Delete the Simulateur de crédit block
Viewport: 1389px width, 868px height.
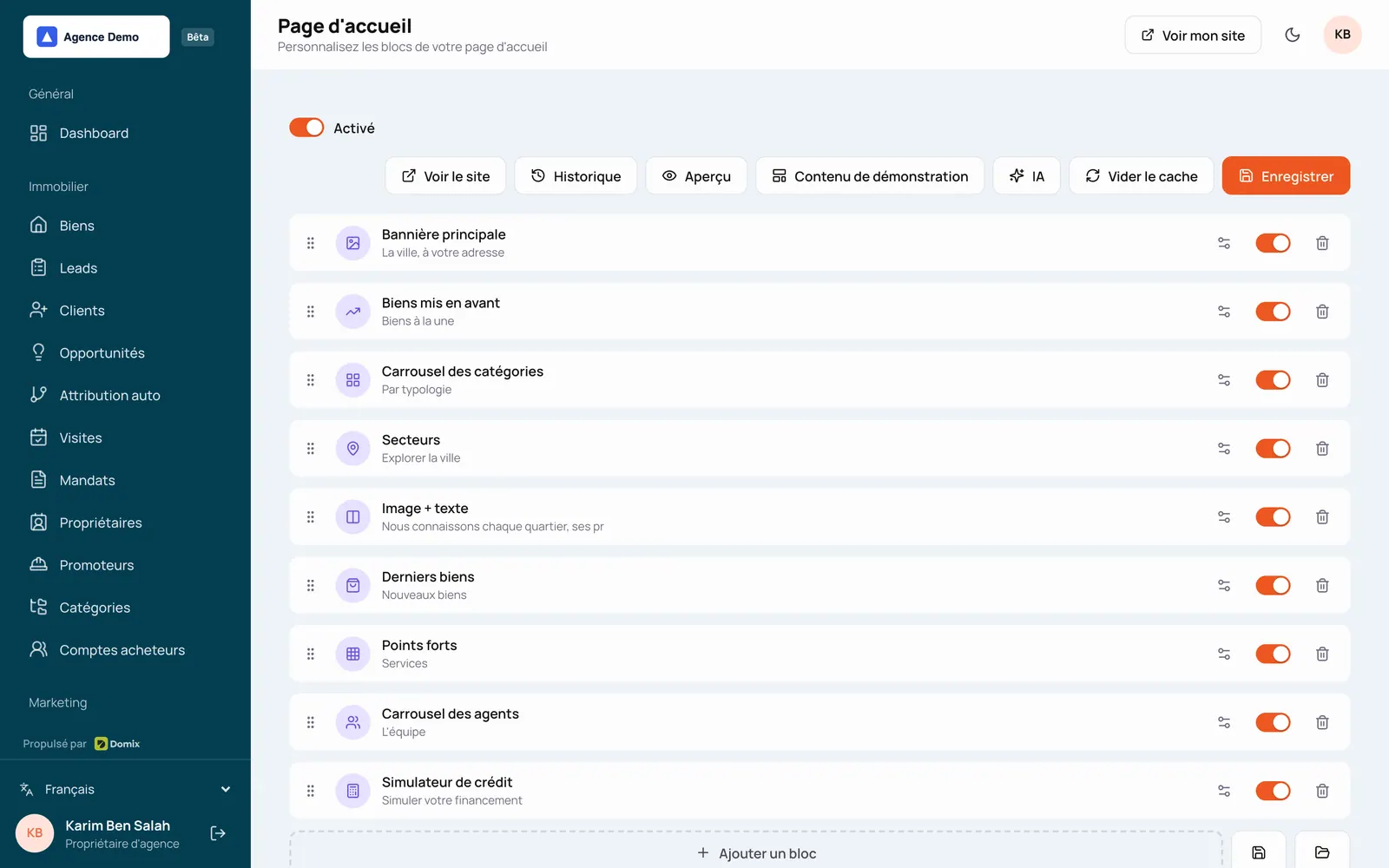click(x=1322, y=791)
